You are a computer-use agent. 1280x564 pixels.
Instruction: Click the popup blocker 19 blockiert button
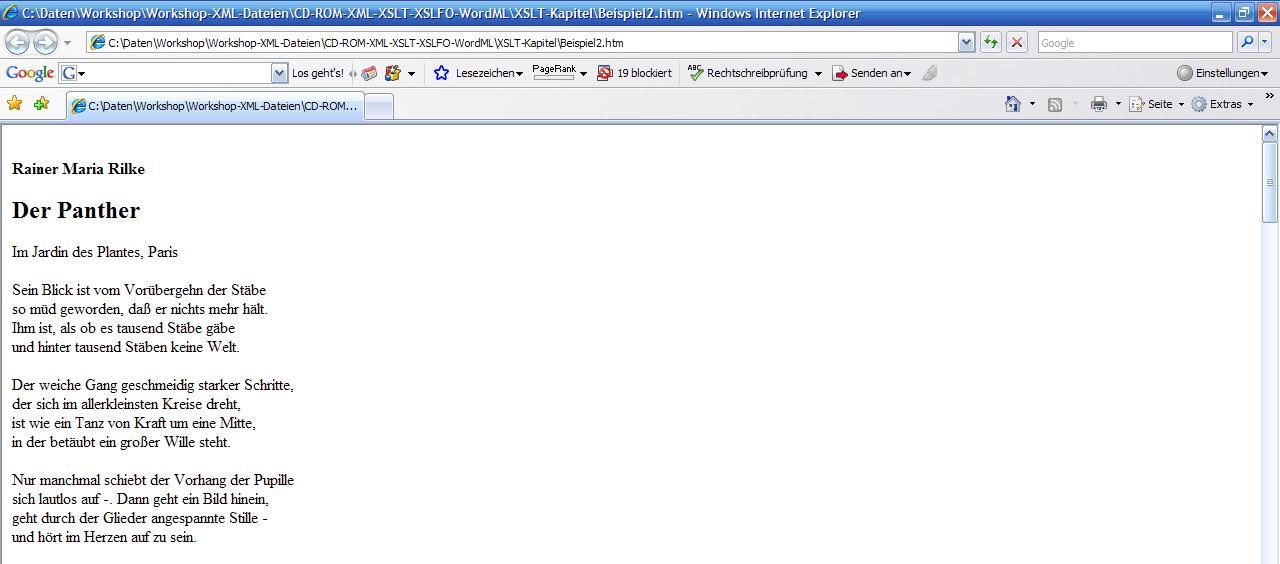634,73
